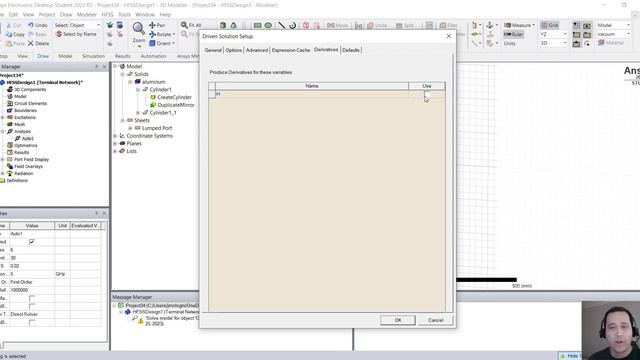
Task: Click Select by Name
Action: (x=76, y=34)
